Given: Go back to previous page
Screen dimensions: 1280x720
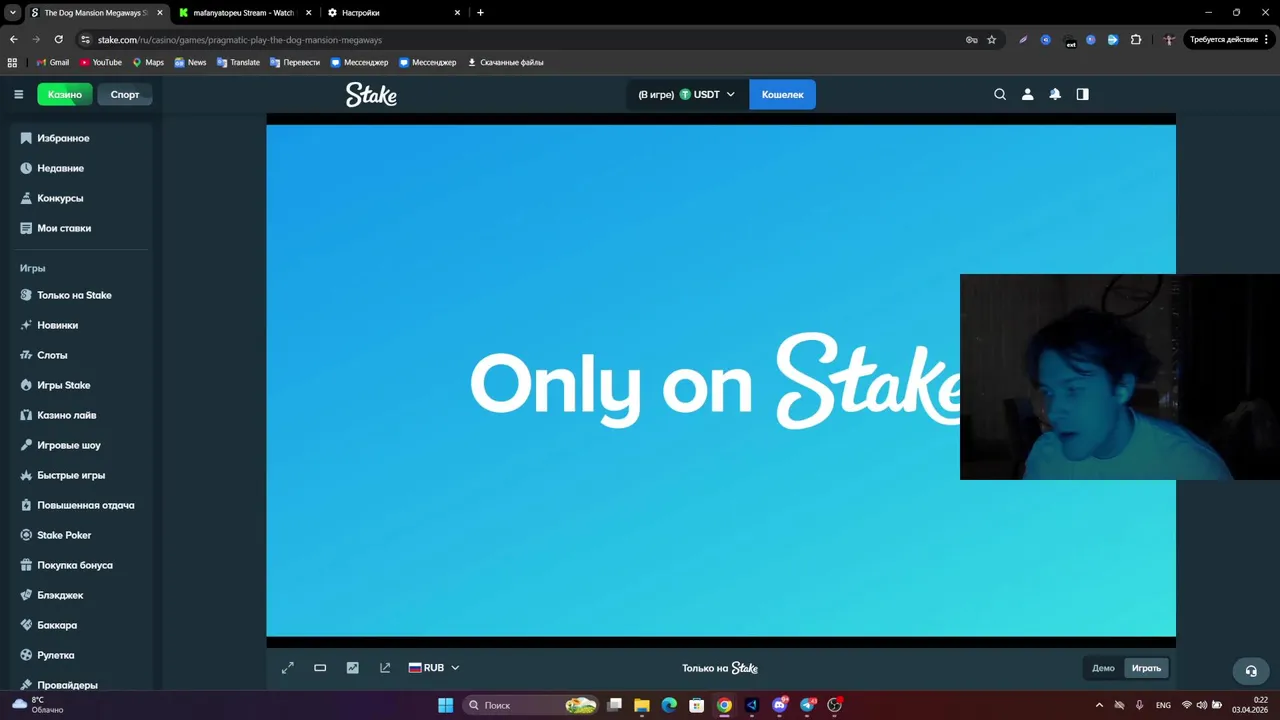Looking at the screenshot, I should tap(13, 40).
